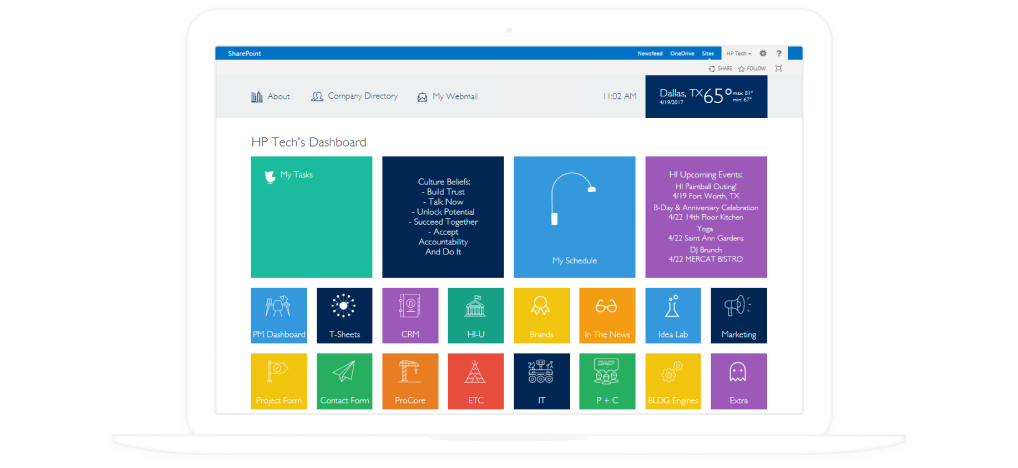
Task: Click the About buildings icon
Action: tap(256, 97)
